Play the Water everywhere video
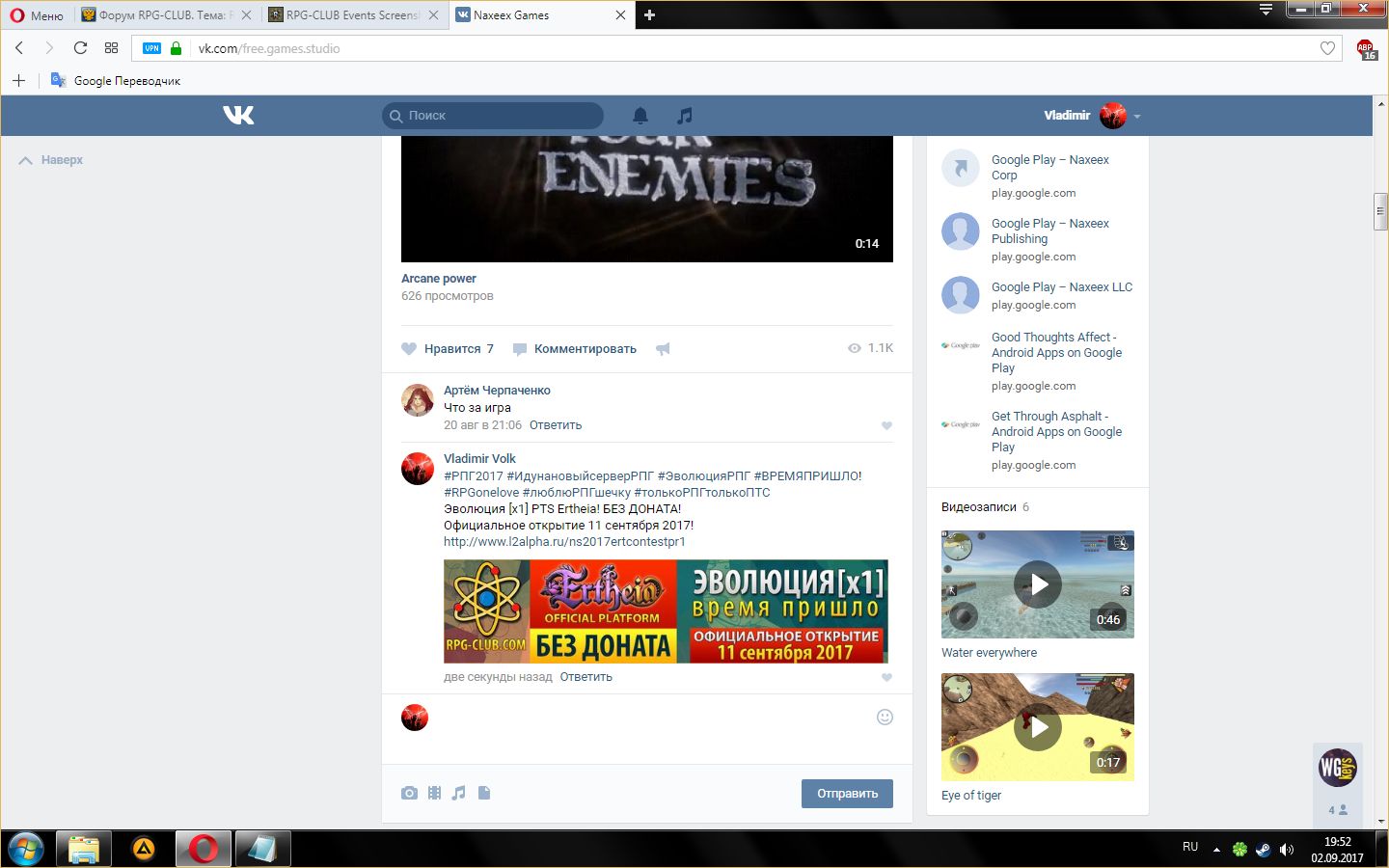Image resolution: width=1389 pixels, height=868 pixels. [x=1038, y=584]
